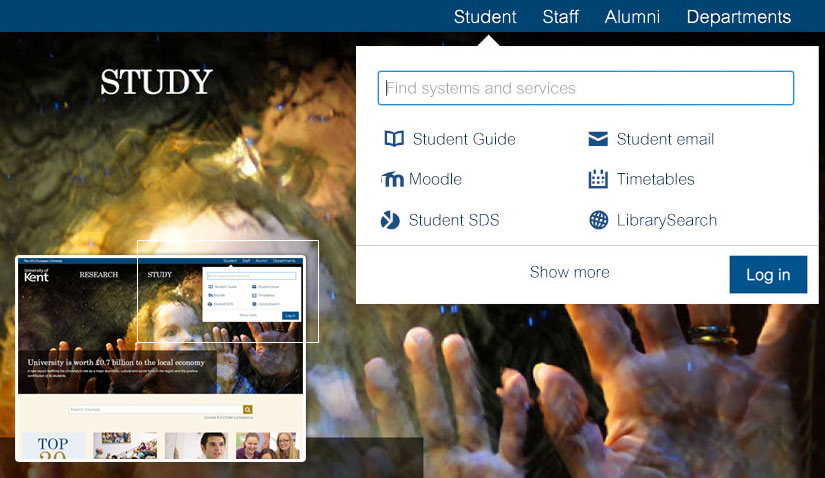
Task: Click the large STUDY heading
Action: pyautogui.click(x=156, y=82)
